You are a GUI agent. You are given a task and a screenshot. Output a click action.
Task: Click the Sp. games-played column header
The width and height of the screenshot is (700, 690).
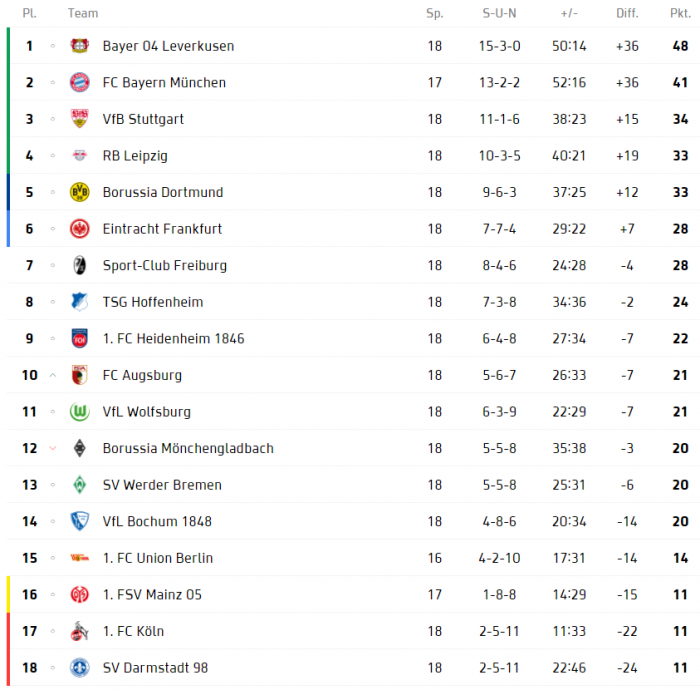[x=434, y=13]
